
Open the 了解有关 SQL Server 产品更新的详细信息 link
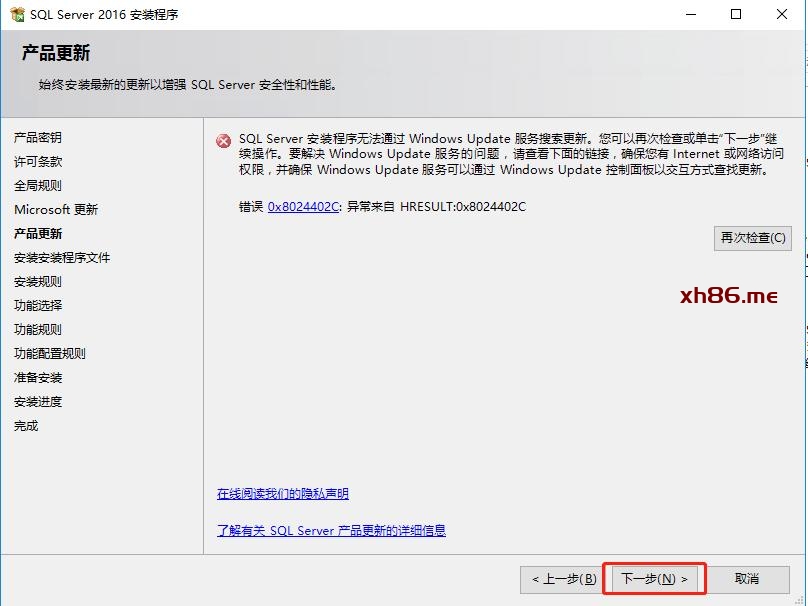(331, 531)
